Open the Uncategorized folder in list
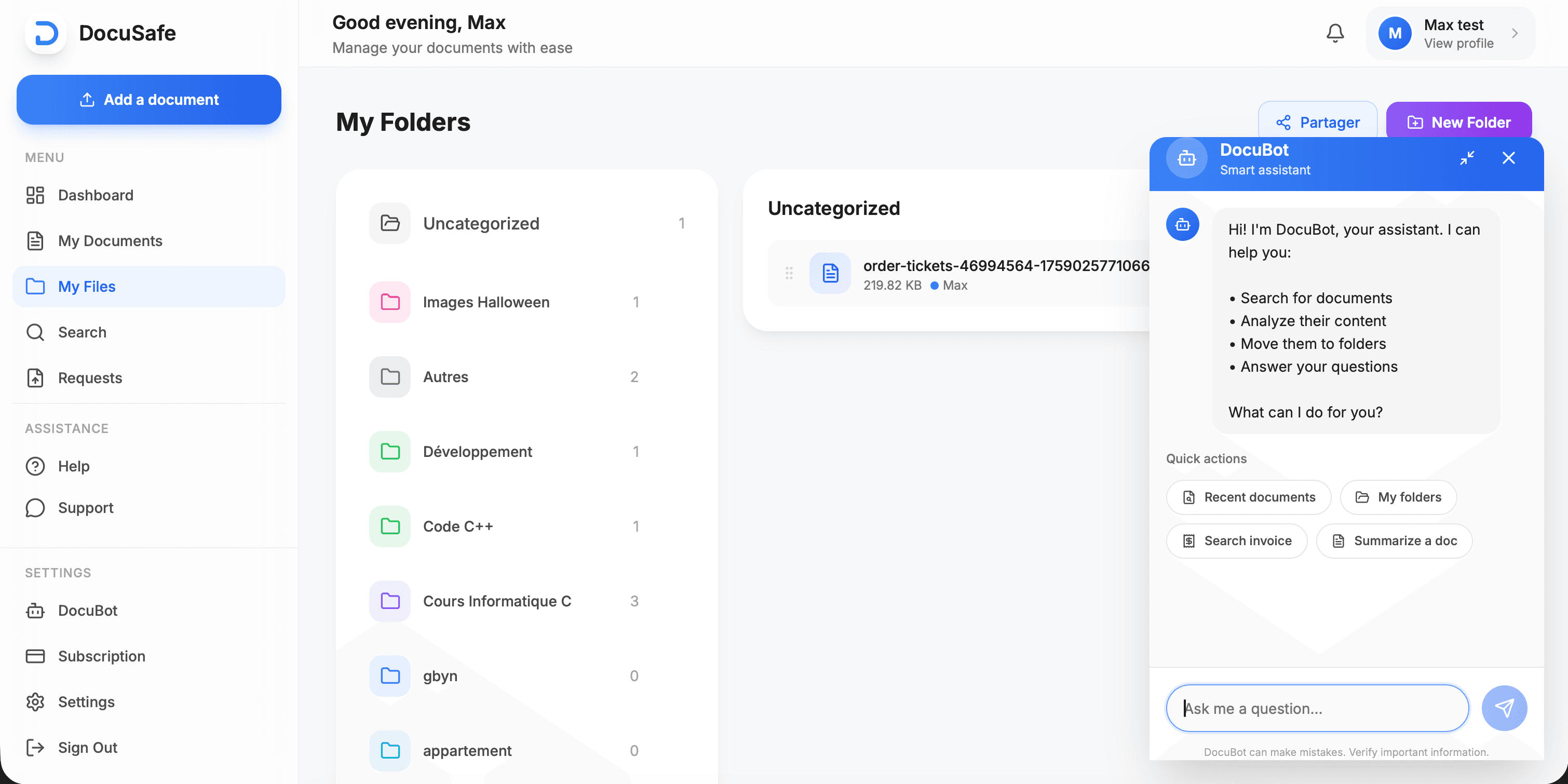 pyautogui.click(x=481, y=223)
